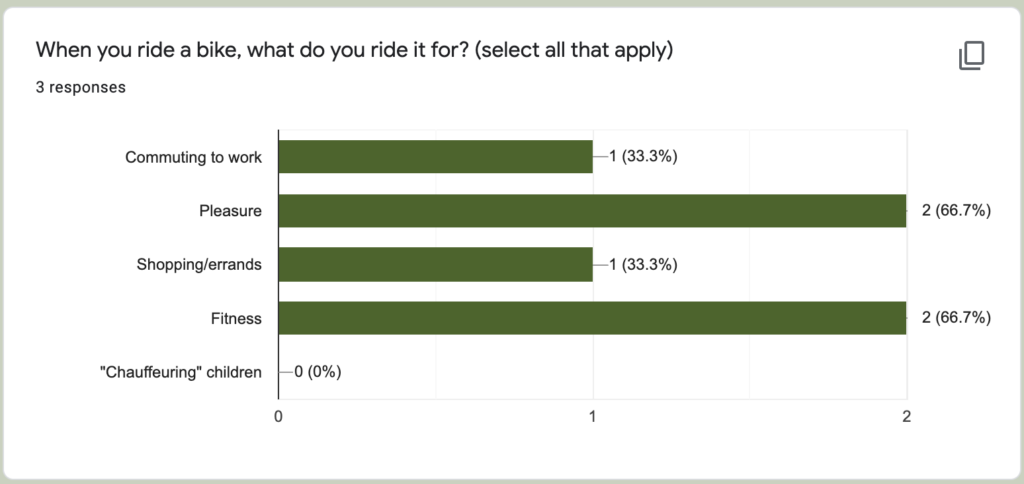The height and width of the screenshot is (484, 1024).
Task: Click the Shopping/errands bar
Action: [435, 265]
